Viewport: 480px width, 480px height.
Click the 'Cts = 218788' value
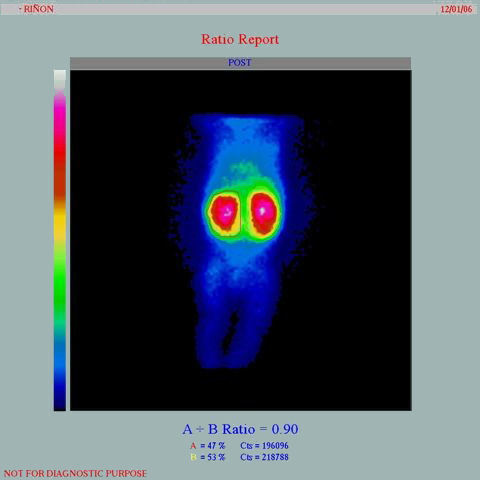click(x=264, y=457)
